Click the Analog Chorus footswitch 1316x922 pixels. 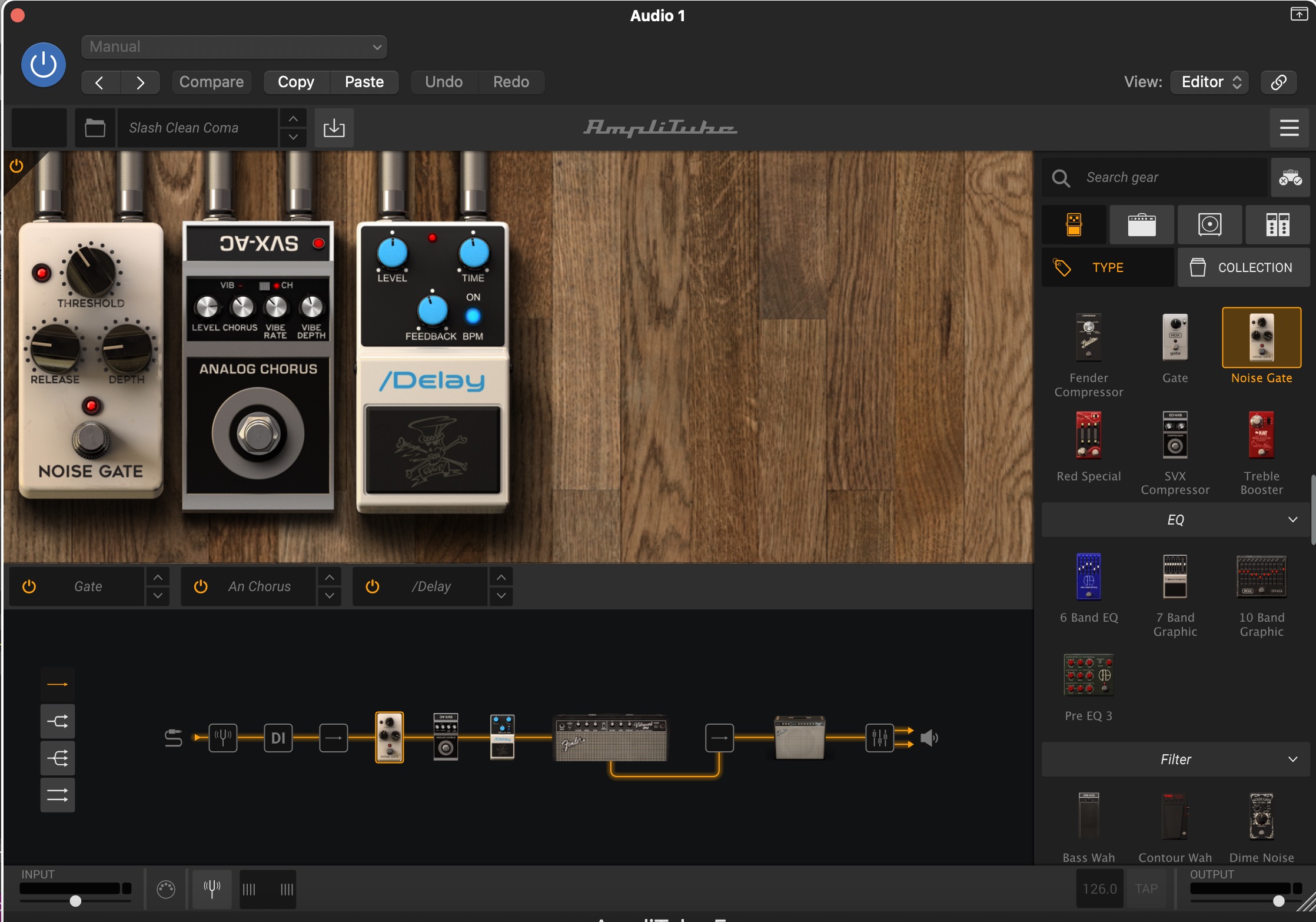(x=258, y=435)
